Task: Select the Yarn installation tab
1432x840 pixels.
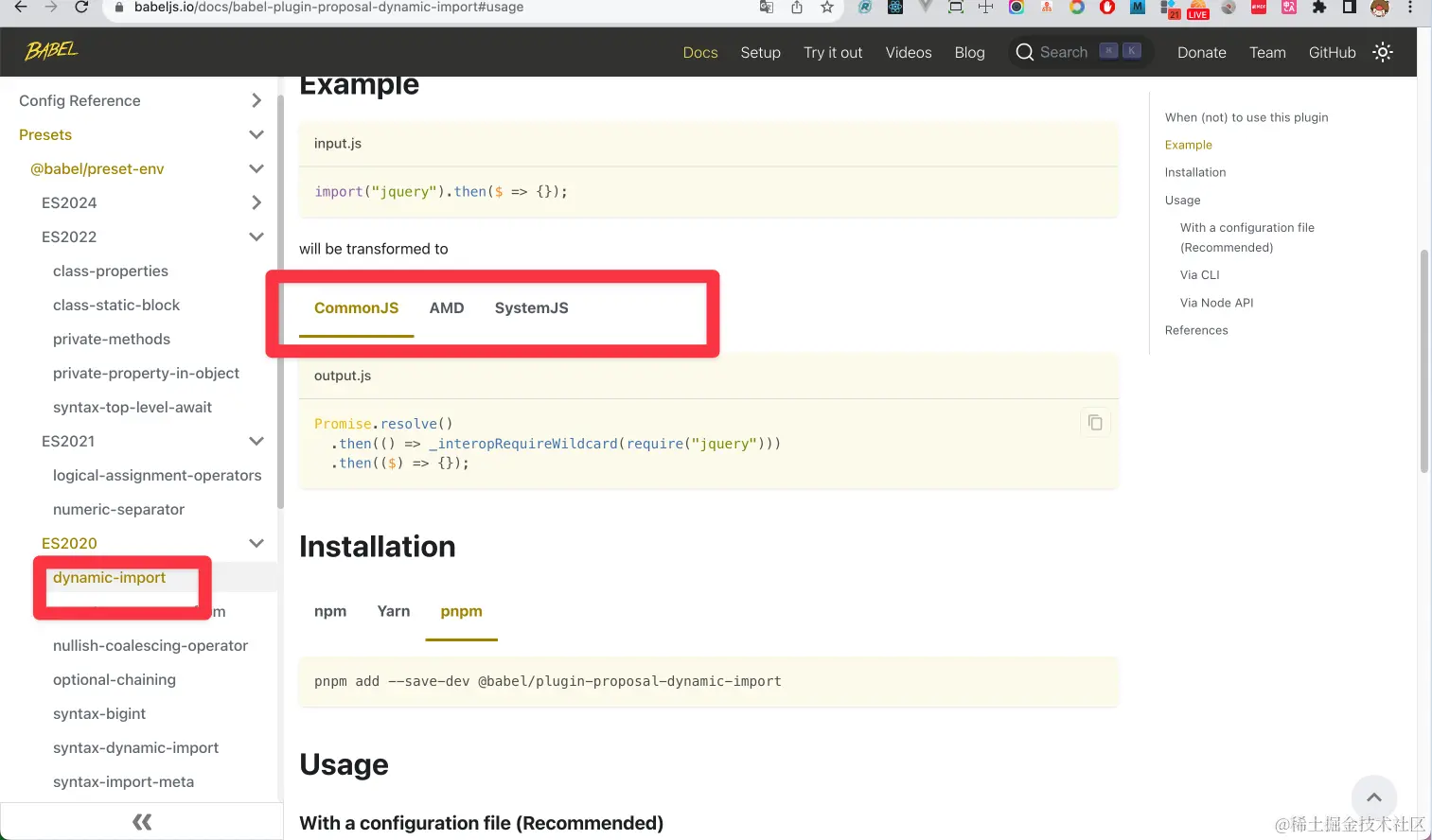Action: click(x=394, y=611)
